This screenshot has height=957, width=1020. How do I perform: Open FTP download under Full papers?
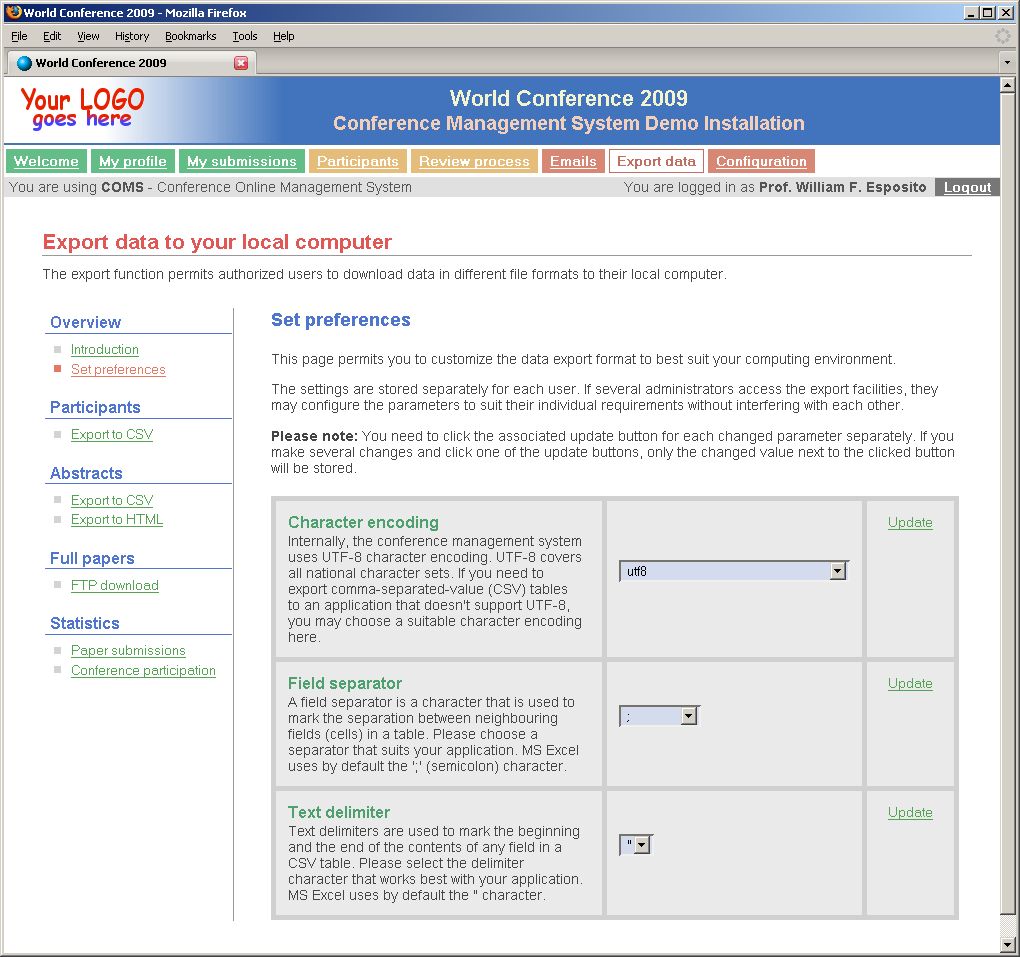114,586
